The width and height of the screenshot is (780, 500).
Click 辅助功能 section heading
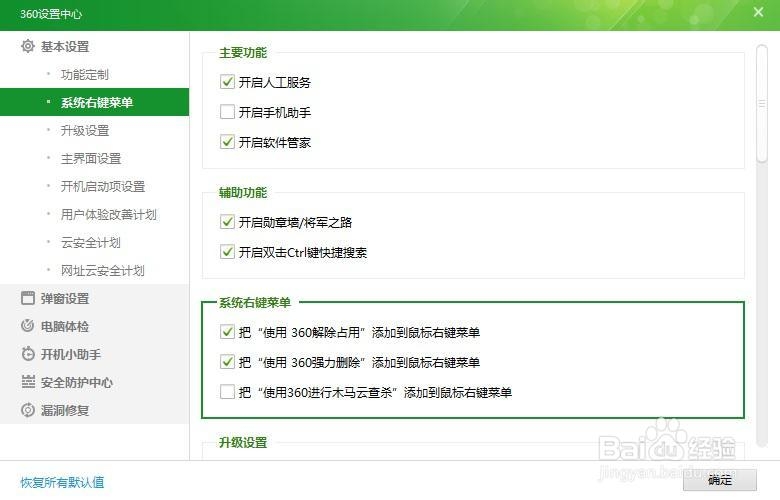(243, 192)
